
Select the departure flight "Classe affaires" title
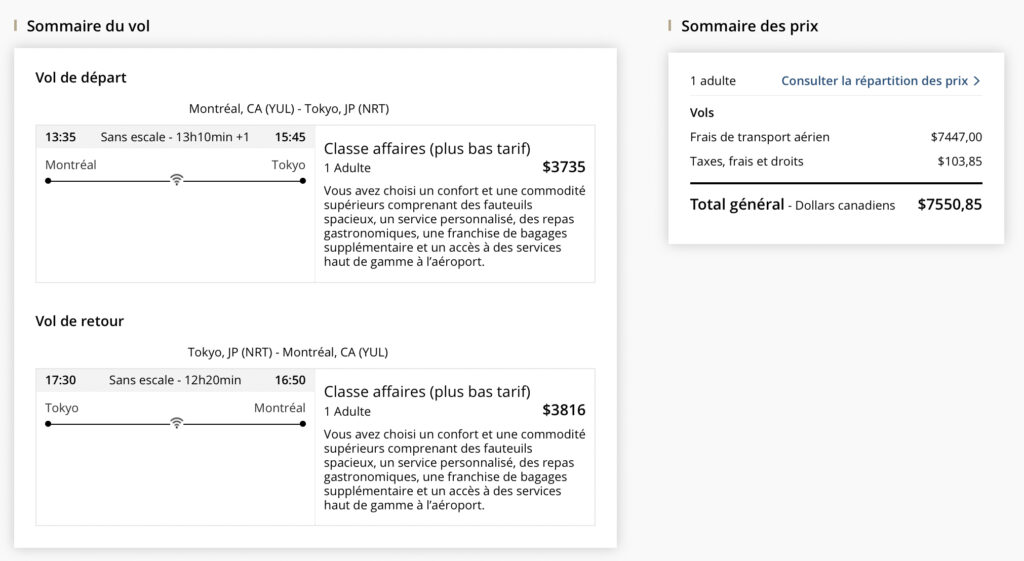[427, 148]
